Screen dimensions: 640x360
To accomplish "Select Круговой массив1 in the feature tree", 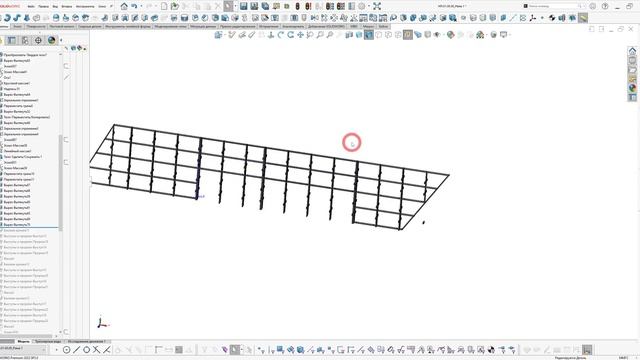I will 17,83.
